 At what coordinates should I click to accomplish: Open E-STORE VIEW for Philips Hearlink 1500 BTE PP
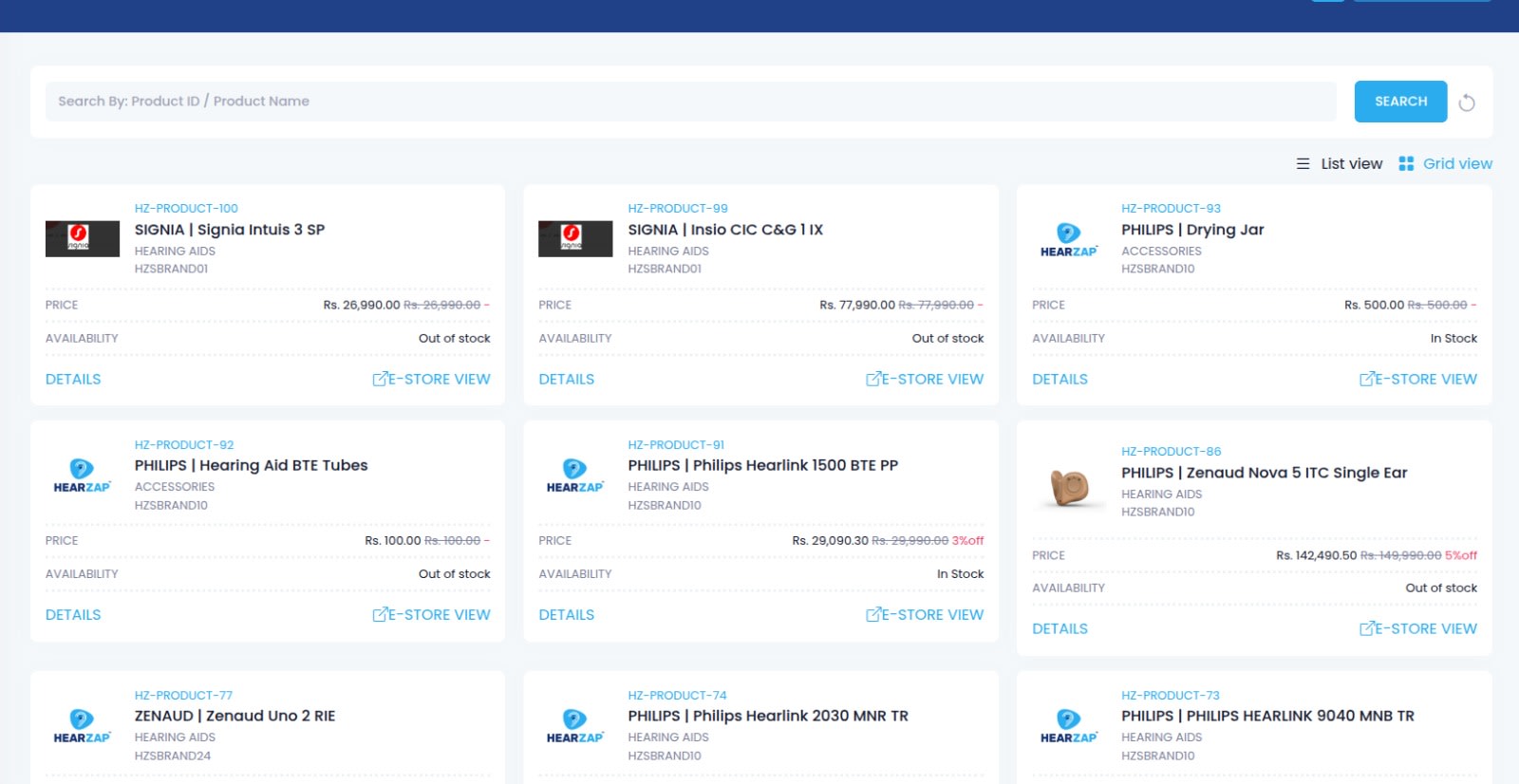925,615
